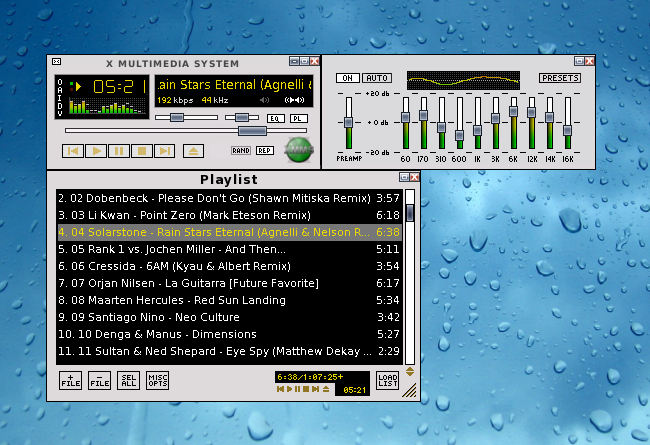
Task: Toggle the PL playlist window button
Action: click(298, 119)
